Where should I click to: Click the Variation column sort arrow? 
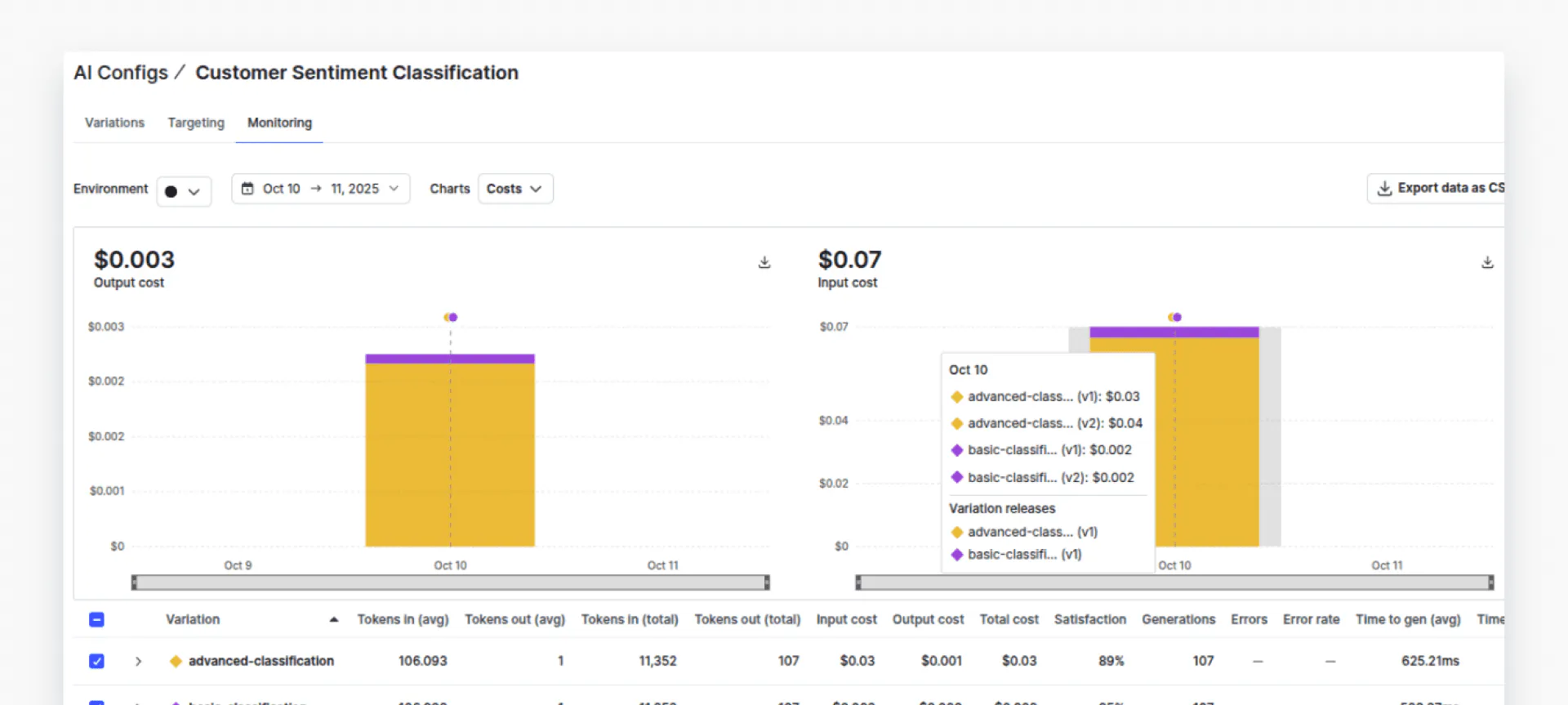(x=333, y=620)
